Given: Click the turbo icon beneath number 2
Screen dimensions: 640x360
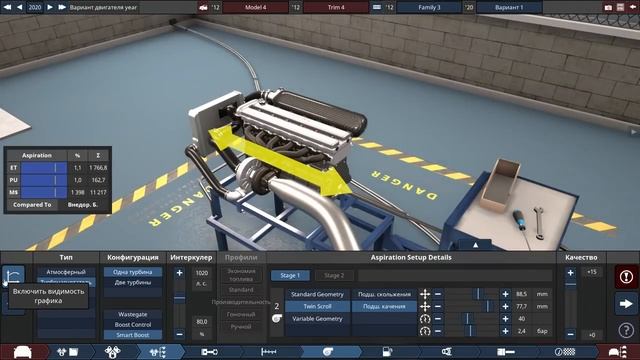Looking at the screenshot, I should tap(277, 318).
